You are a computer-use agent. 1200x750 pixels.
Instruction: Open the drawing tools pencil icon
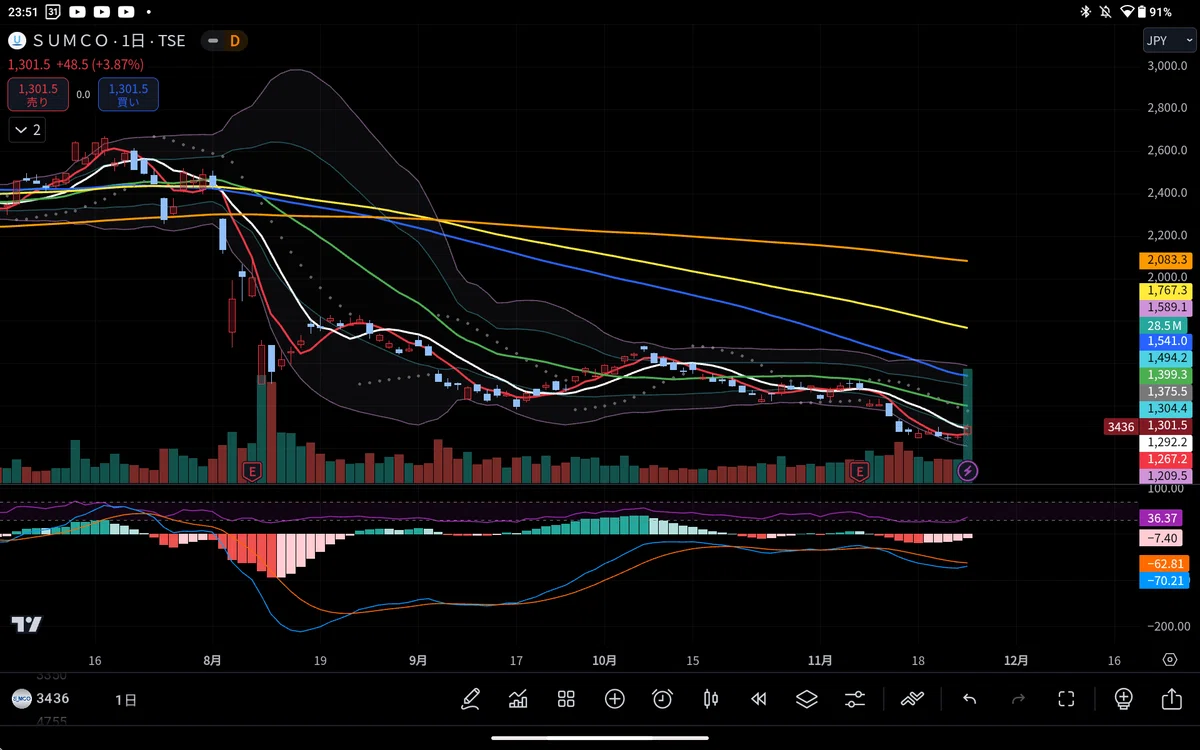click(x=470, y=699)
